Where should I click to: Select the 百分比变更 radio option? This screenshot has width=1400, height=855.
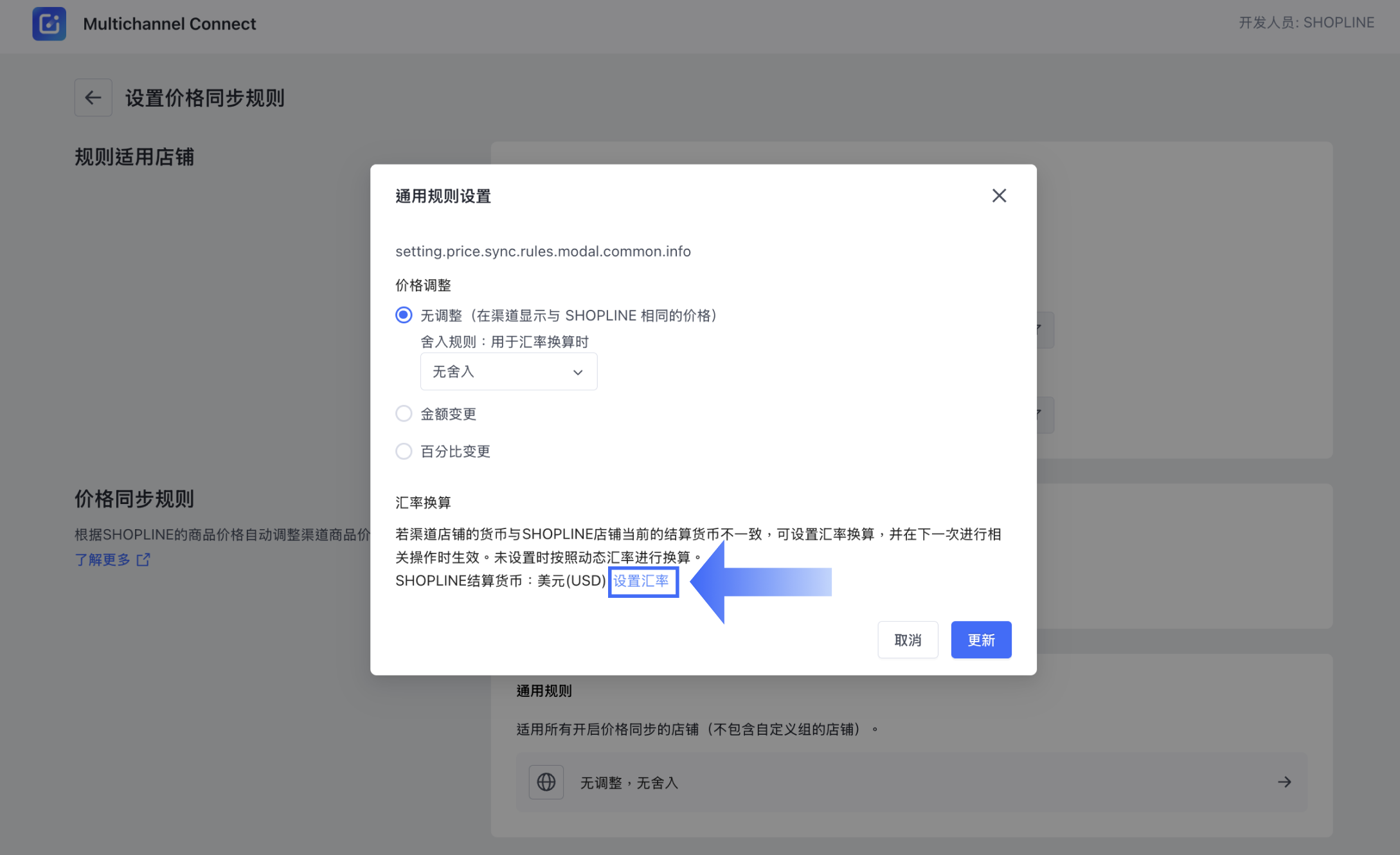tap(404, 451)
